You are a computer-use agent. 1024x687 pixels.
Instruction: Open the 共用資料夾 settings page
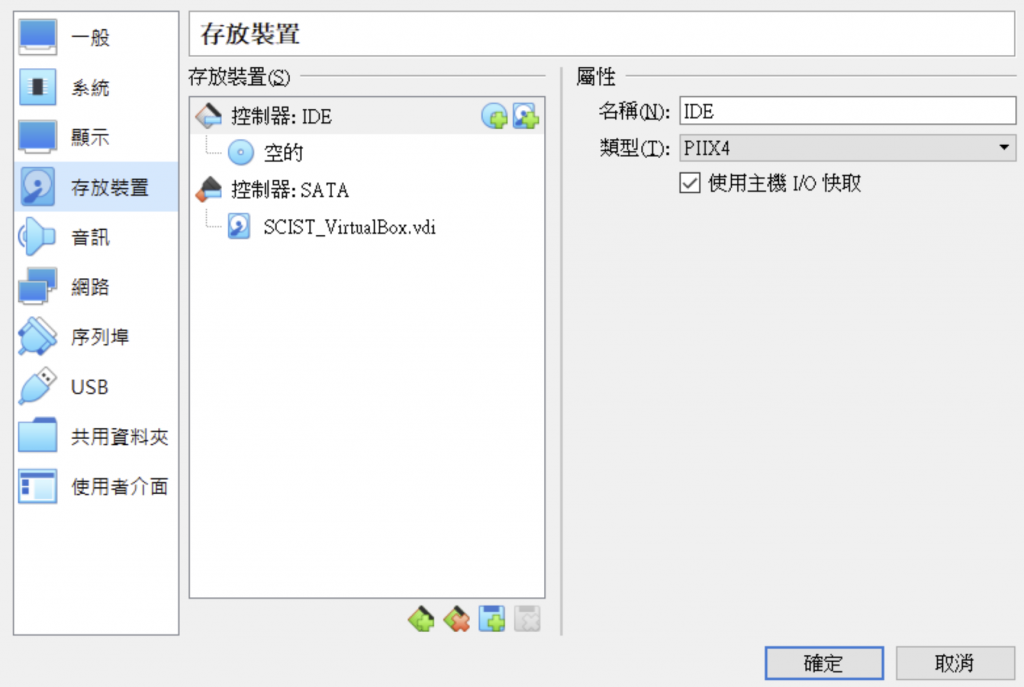pyautogui.click(x=96, y=436)
